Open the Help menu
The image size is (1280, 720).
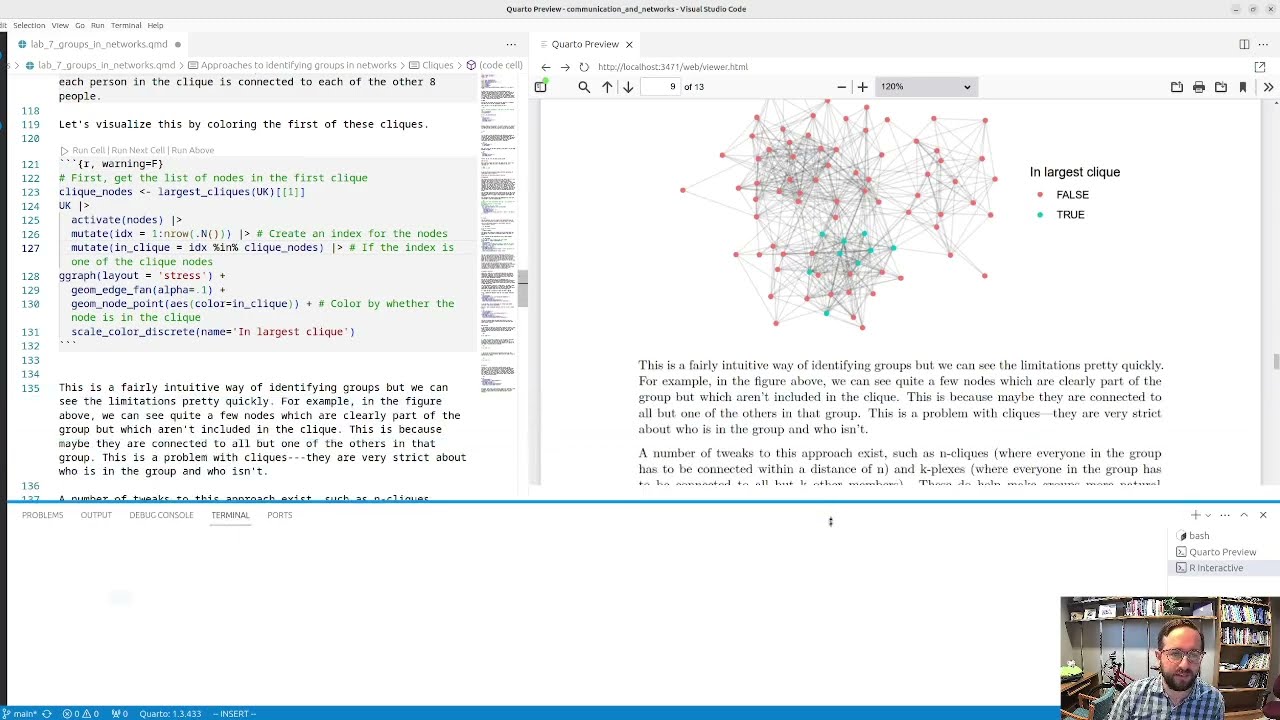(x=155, y=25)
